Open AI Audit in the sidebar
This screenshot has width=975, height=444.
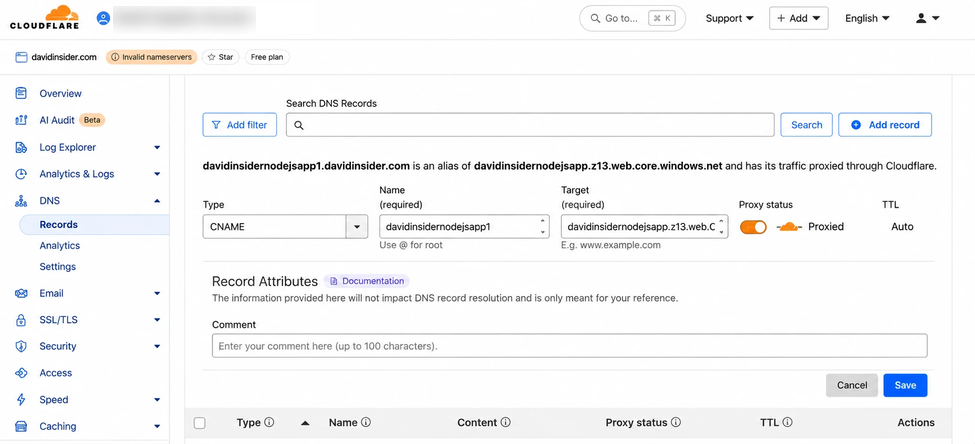coord(57,120)
